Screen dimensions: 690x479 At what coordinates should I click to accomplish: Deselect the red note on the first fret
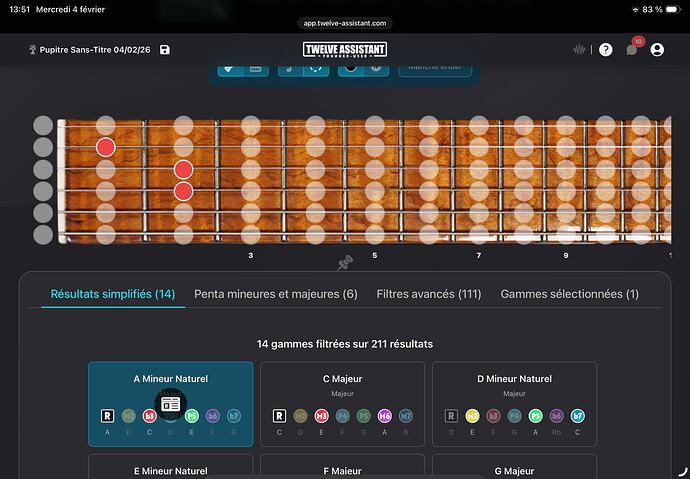[106, 148]
